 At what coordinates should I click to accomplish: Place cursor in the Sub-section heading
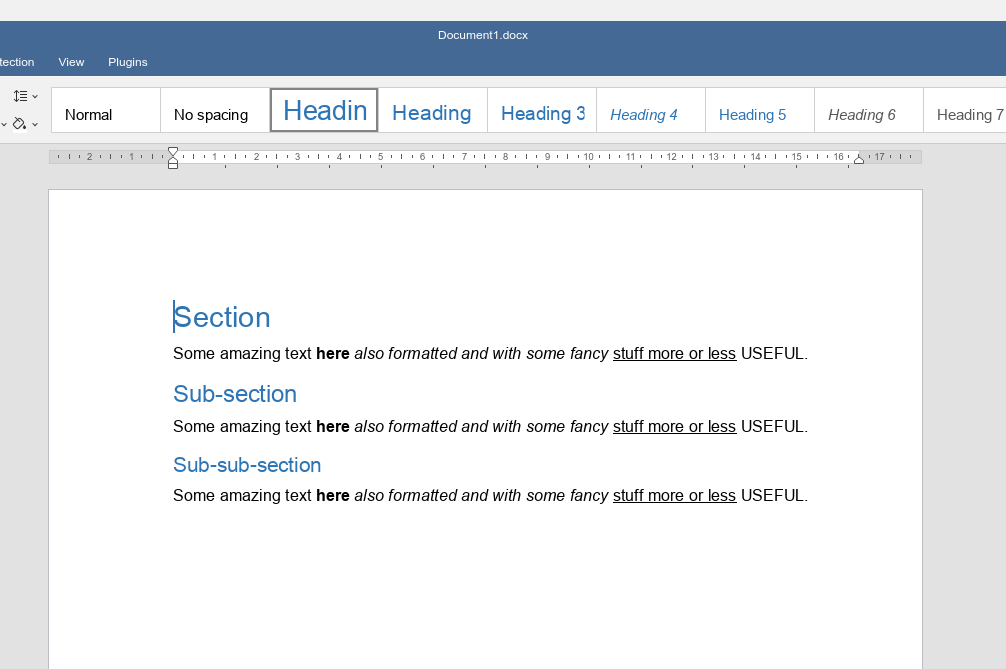tap(235, 394)
